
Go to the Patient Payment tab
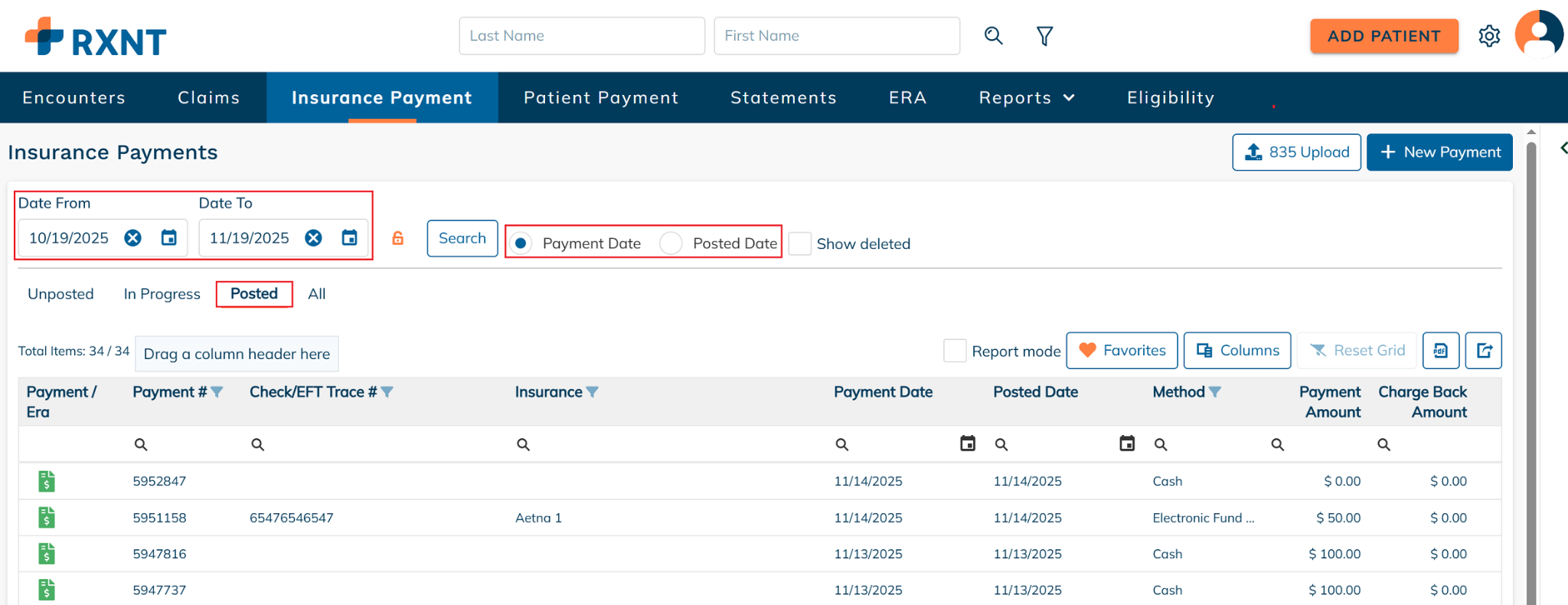pyautogui.click(x=601, y=98)
